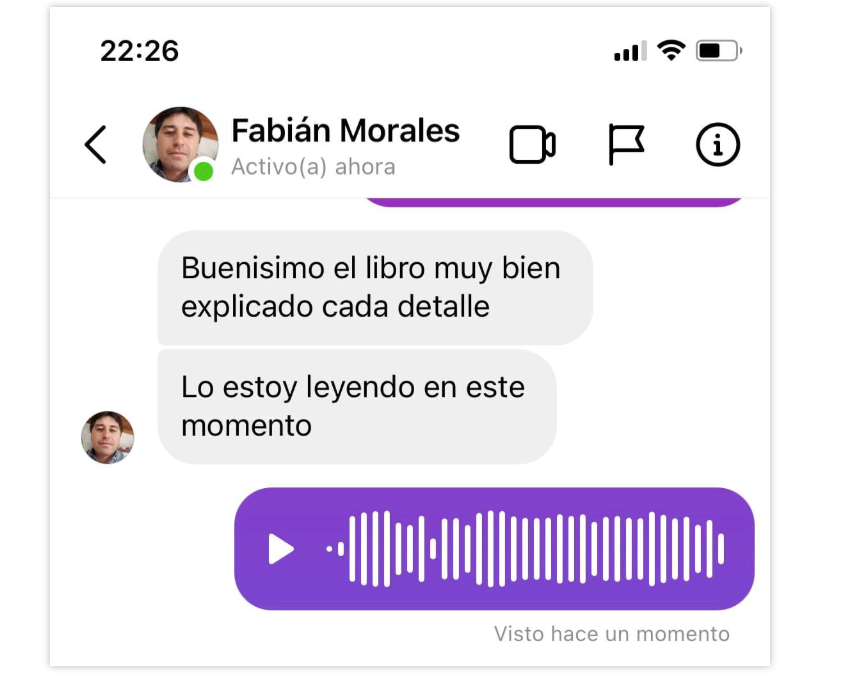Tap the end of the voice message waveform

pyautogui.click(x=721, y=549)
